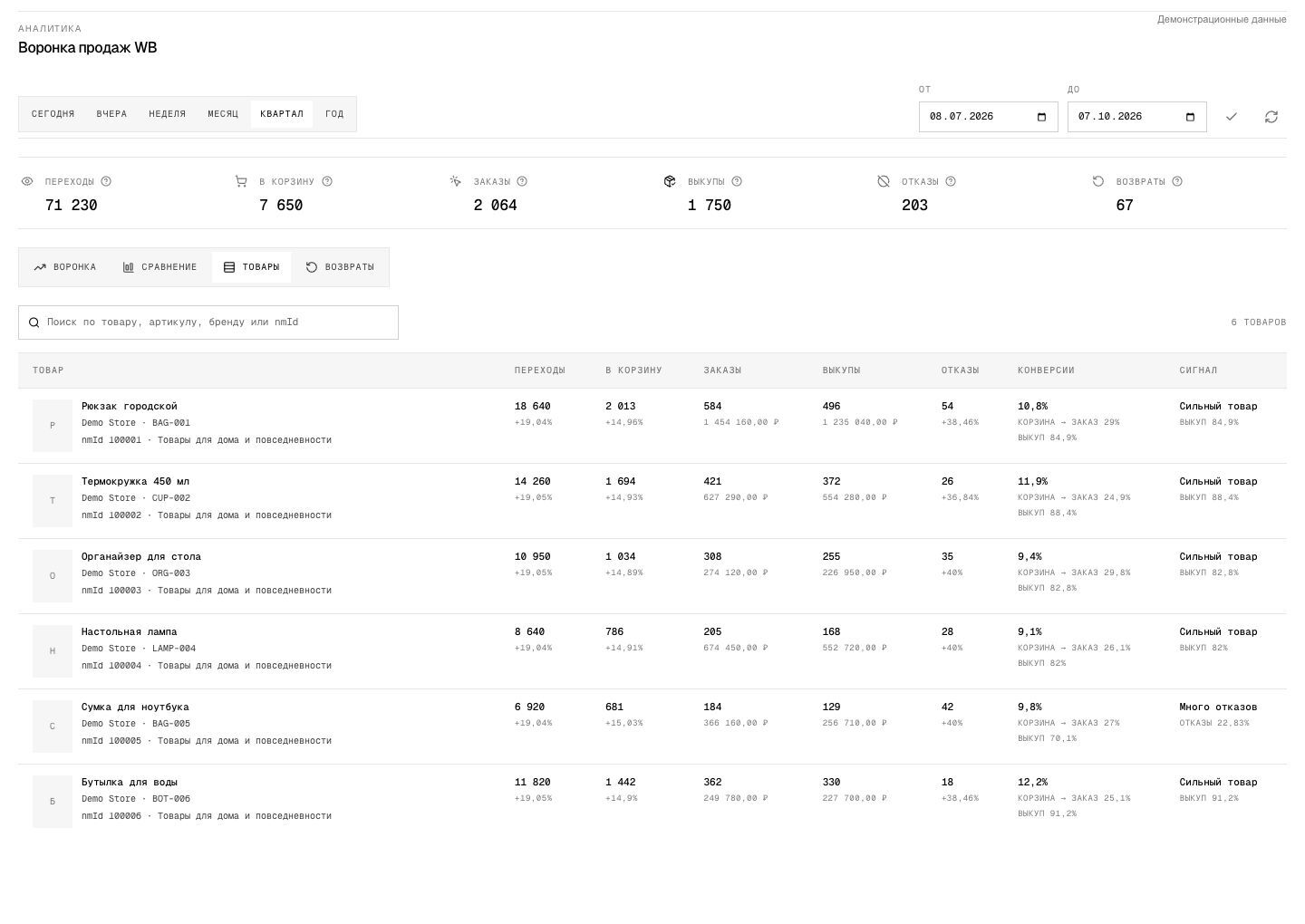Click the Сигнал column header

1198,371
